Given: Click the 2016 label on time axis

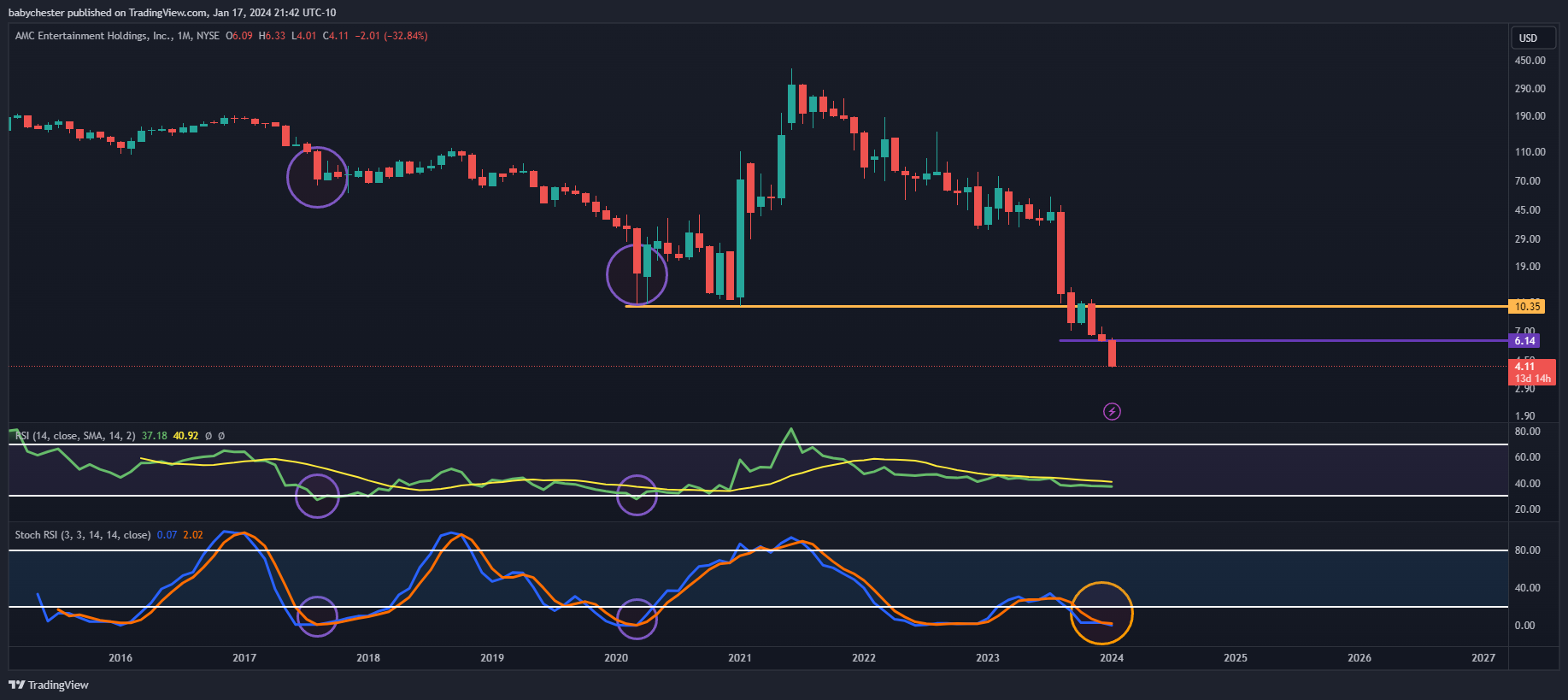Looking at the screenshot, I should (x=120, y=658).
